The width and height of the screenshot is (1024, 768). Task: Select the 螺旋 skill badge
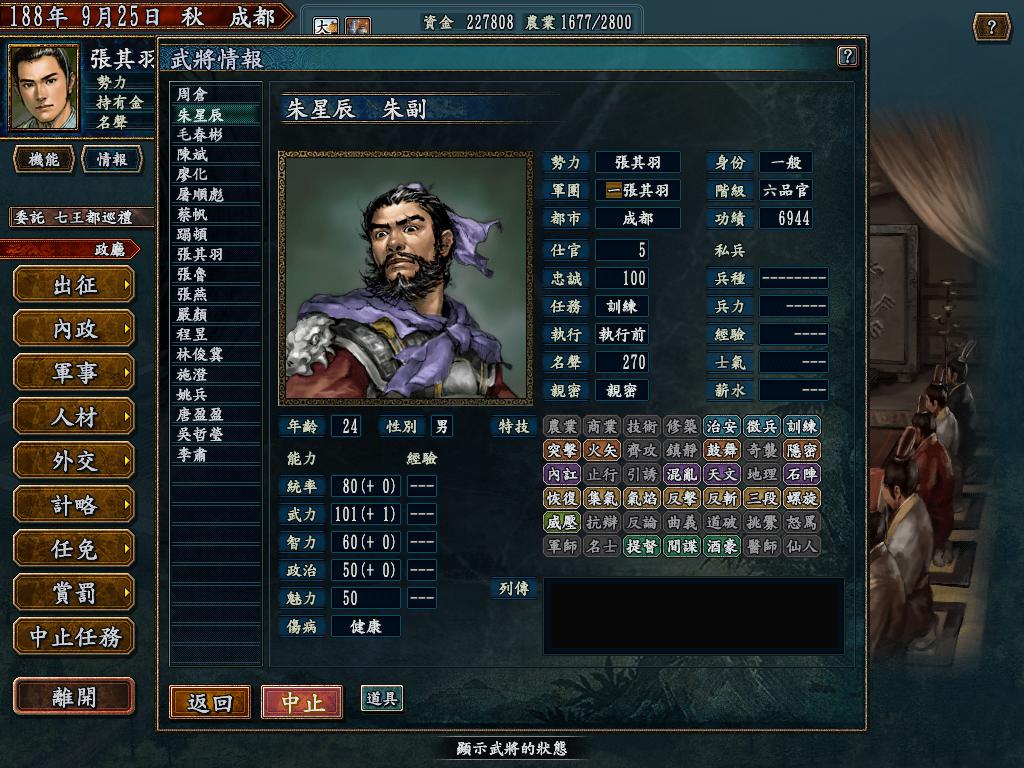tap(801, 498)
